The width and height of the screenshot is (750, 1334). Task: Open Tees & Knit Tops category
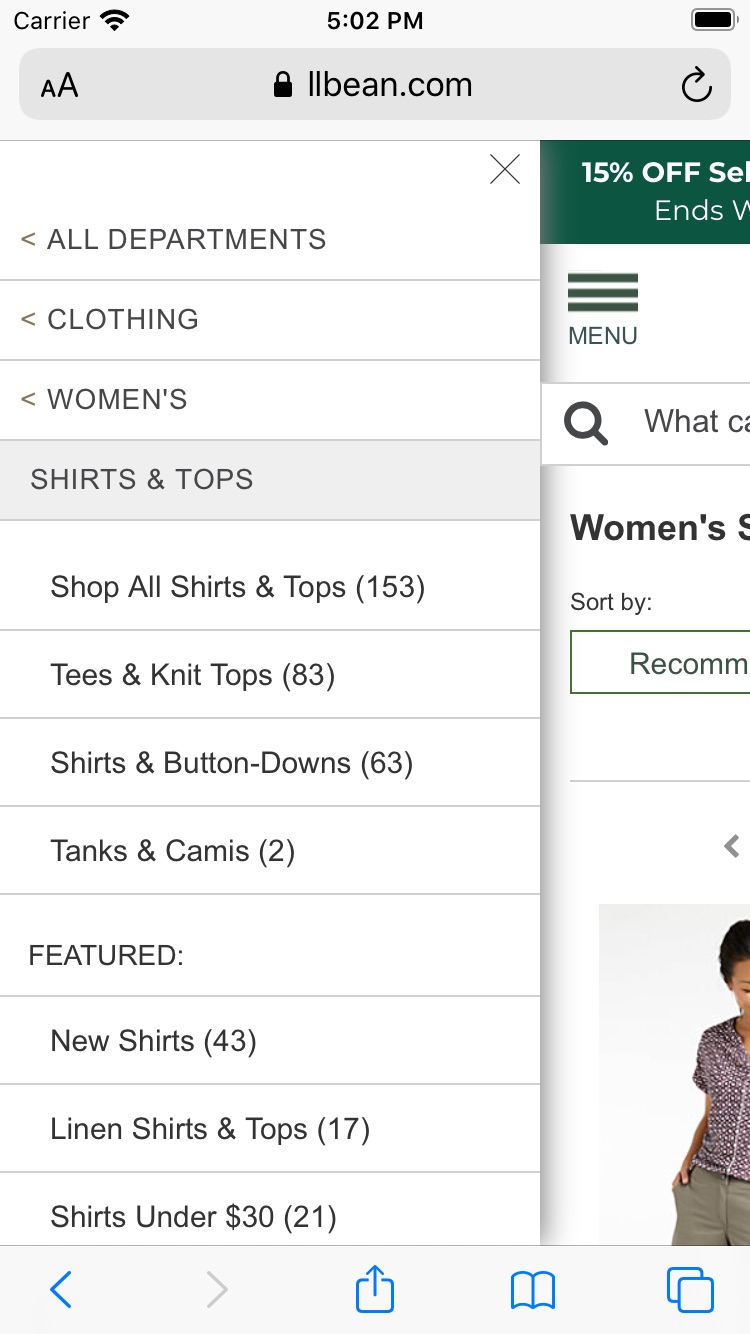(x=193, y=675)
